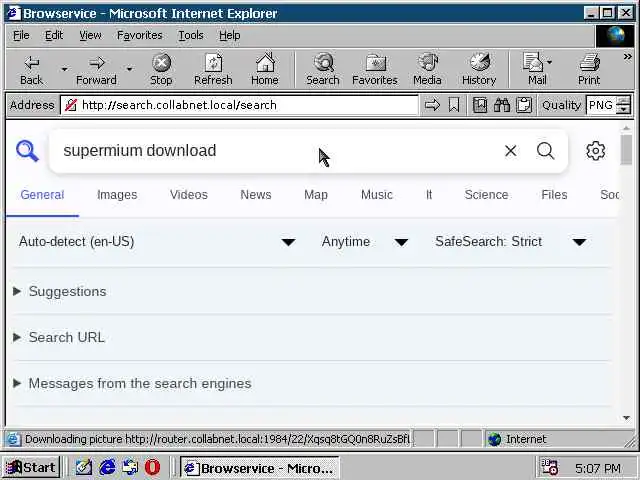Screen dimensions: 640x480
Task: Open the Back history dropdown arrow
Action: coord(64,70)
